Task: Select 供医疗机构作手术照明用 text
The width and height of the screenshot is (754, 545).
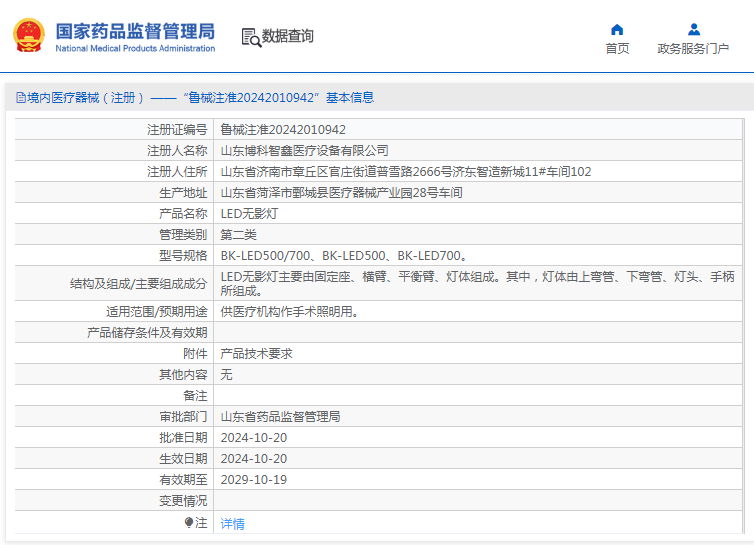Action: click(290, 312)
